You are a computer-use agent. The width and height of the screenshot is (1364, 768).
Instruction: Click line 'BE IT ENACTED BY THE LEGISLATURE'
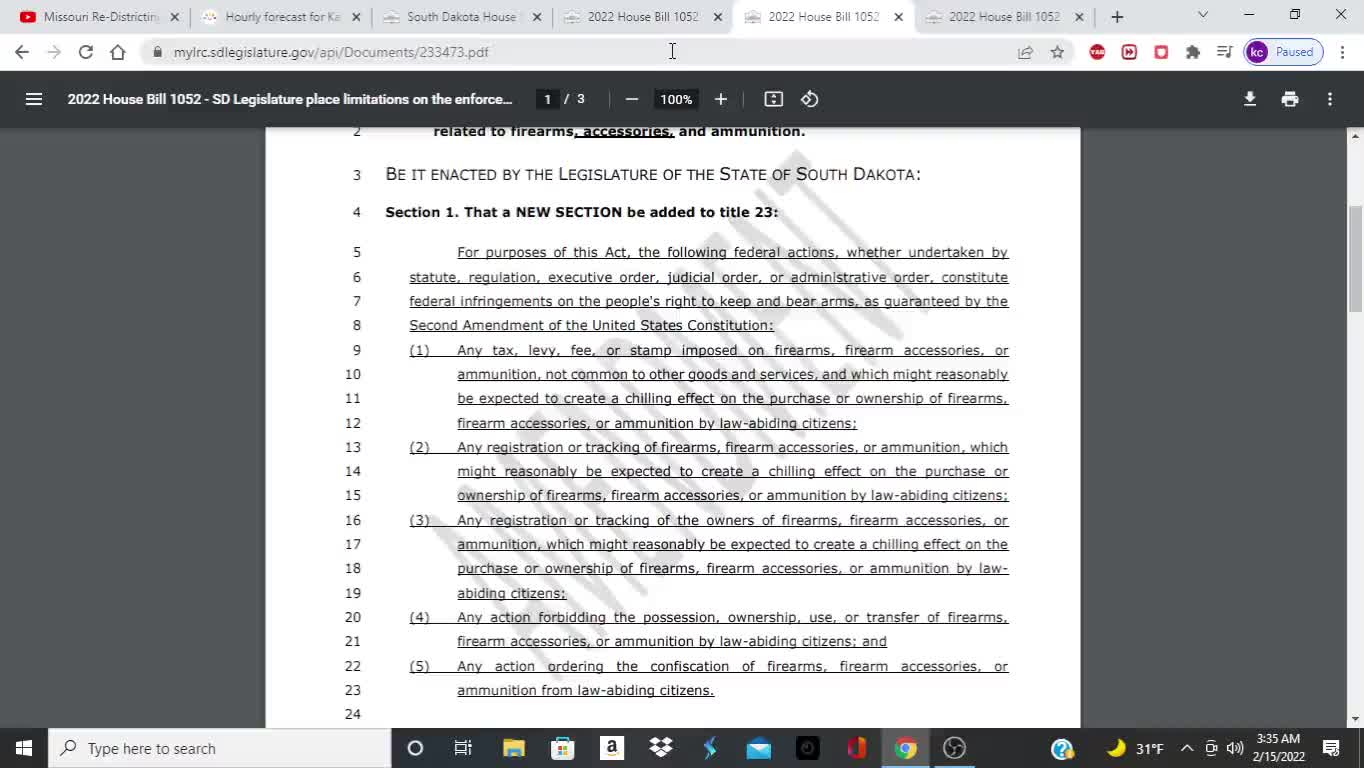click(x=653, y=174)
